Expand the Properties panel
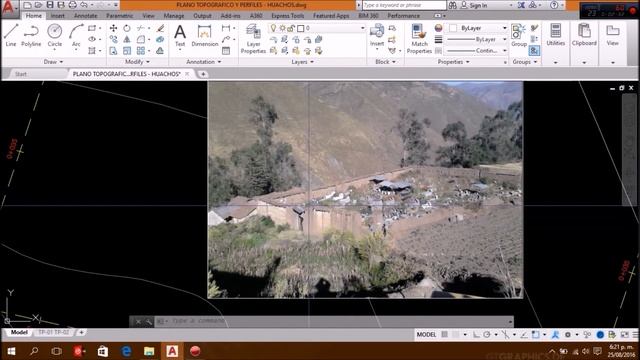 (453, 62)
